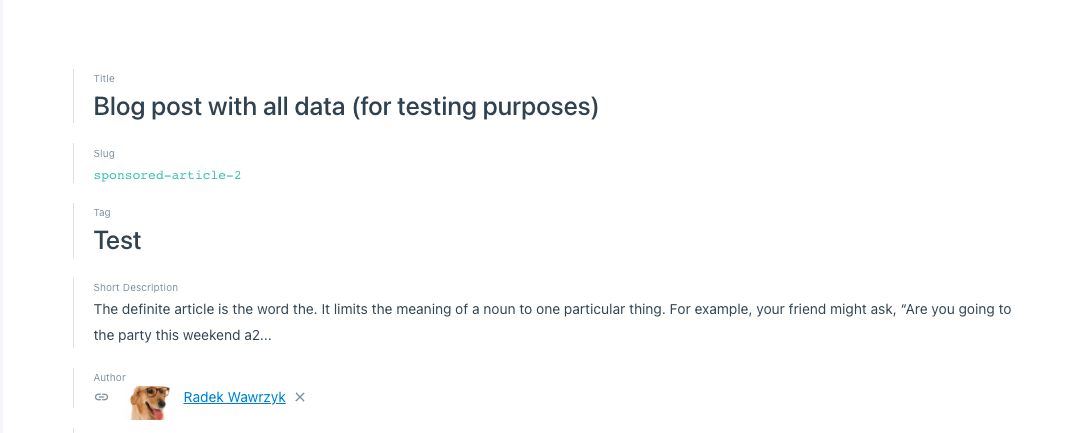This screenshot has height=433, width=1083.
Task: Click the Short Description field label
Action: [x=135, y=287]
